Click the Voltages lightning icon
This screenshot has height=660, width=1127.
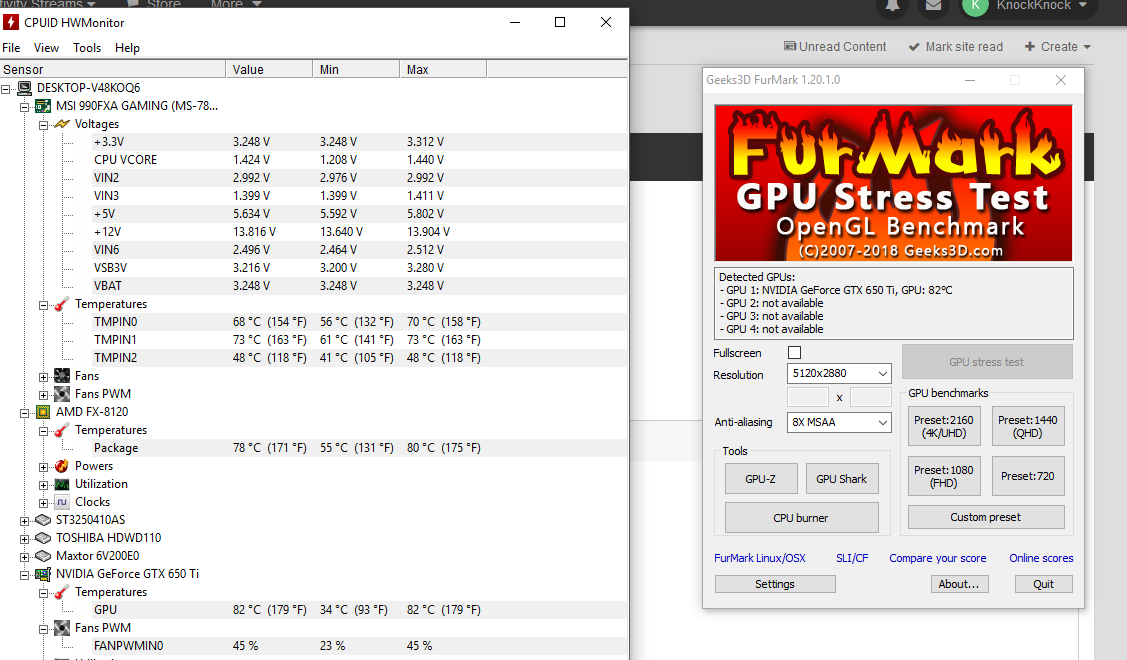click(x=62, y=124)
